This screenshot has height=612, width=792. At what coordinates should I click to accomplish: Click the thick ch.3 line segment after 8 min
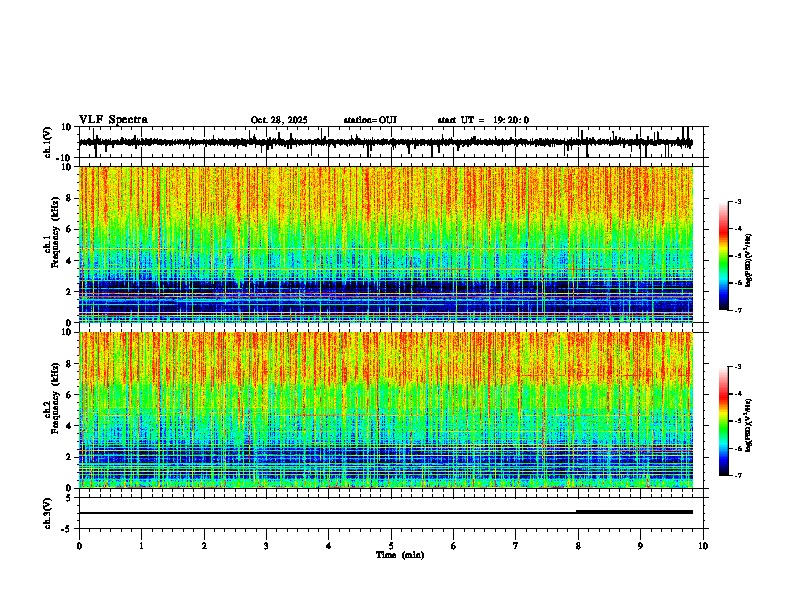click(634, 512)
